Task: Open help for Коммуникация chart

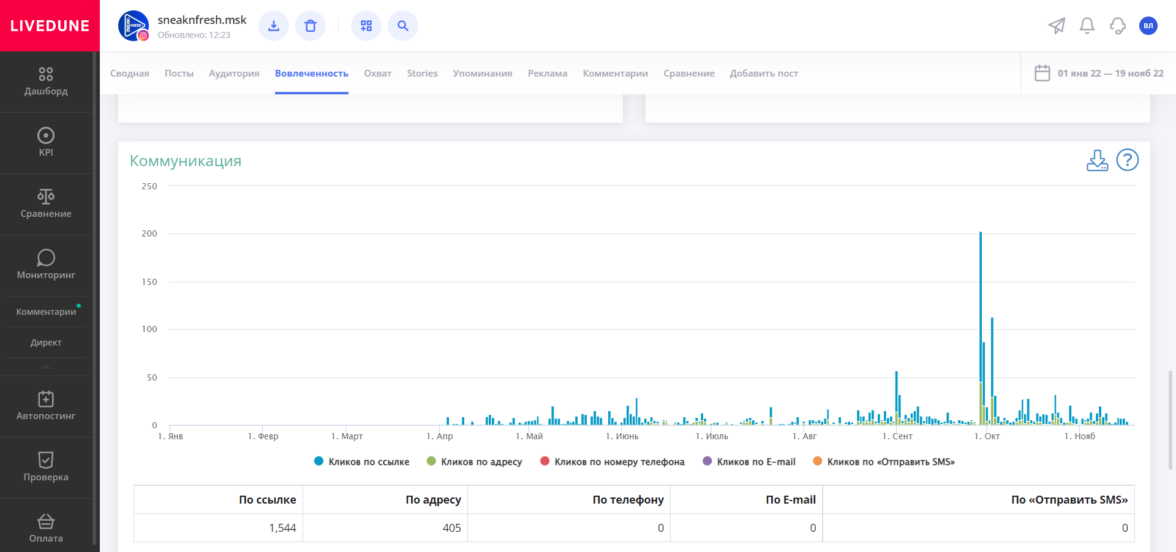Action: point(1127,160)
